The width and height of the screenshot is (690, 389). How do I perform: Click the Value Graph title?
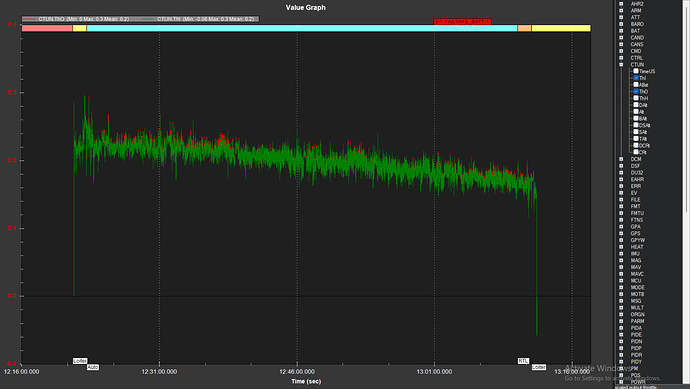point(305,7)
